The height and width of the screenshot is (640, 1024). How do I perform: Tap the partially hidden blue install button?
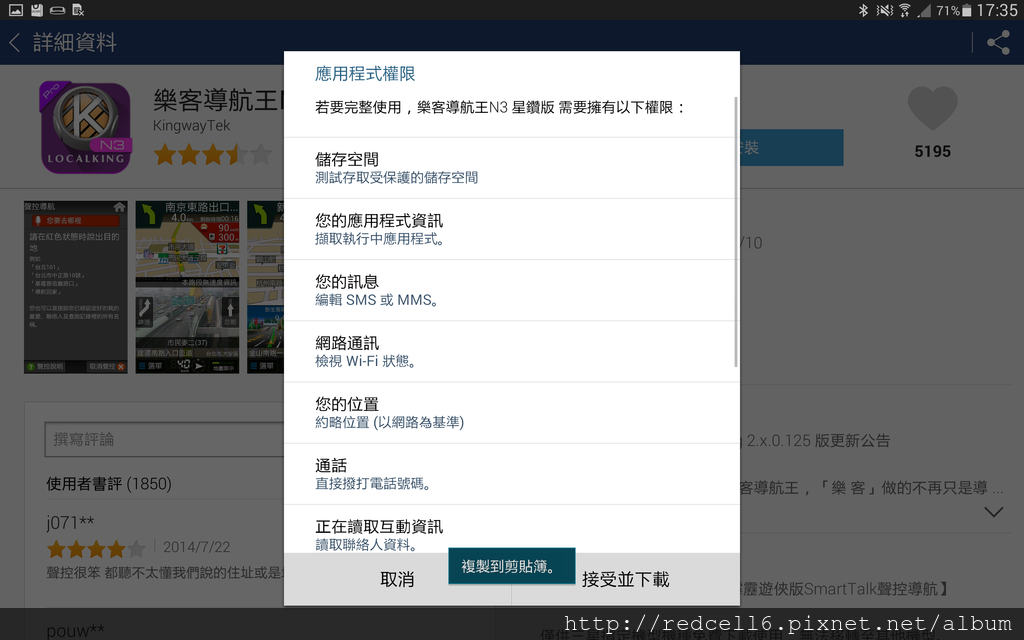(792, 148)
